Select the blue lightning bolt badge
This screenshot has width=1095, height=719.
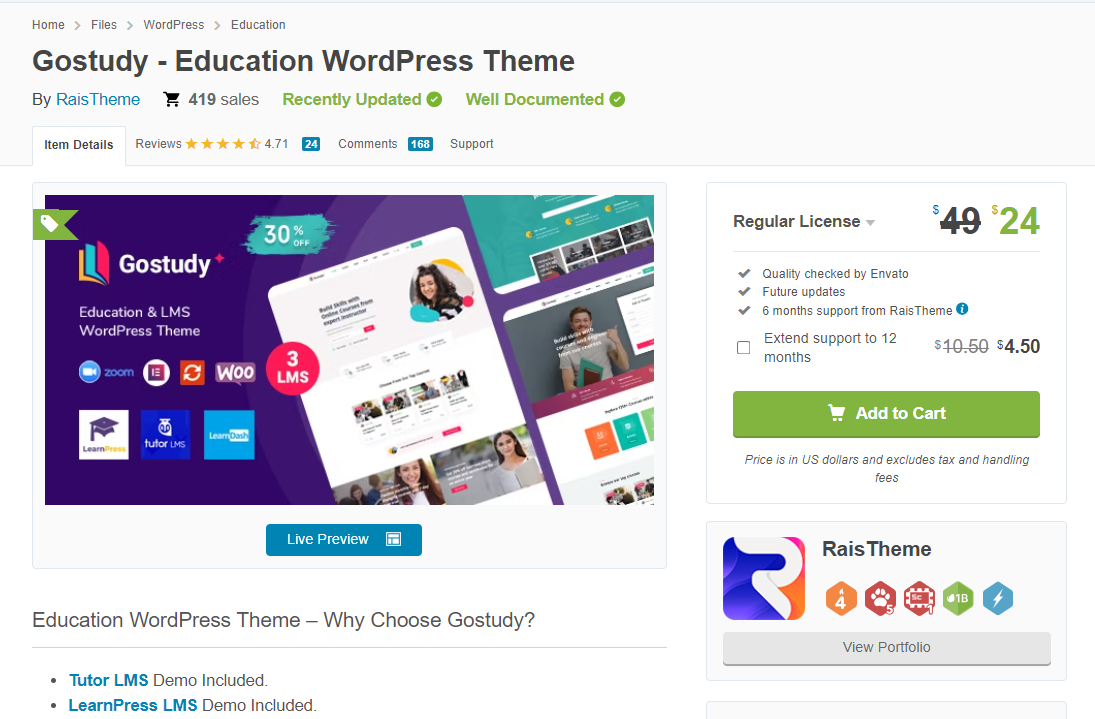coord(998,597)
